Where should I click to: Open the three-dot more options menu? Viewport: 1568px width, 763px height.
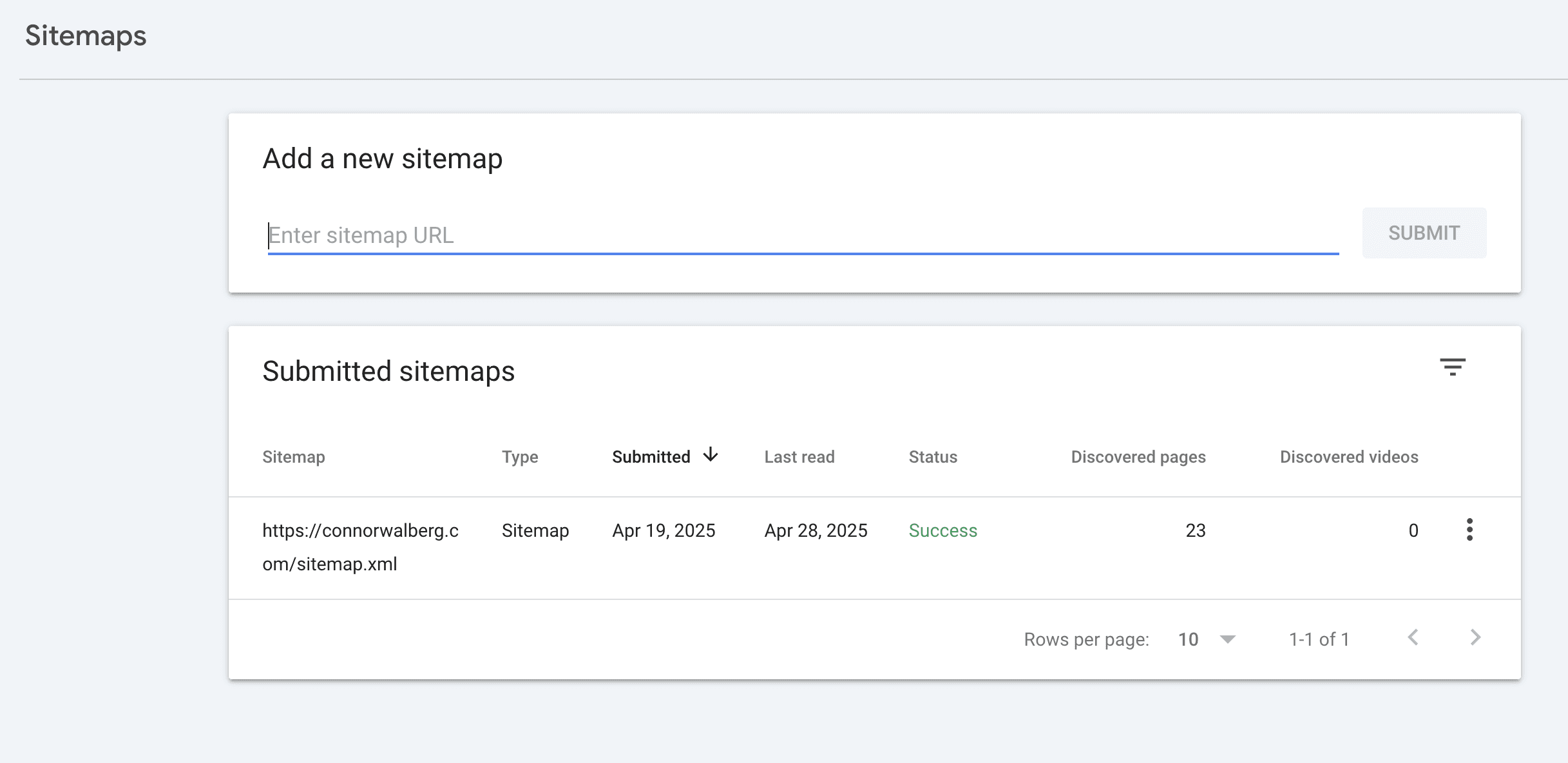coord(1469,530)
